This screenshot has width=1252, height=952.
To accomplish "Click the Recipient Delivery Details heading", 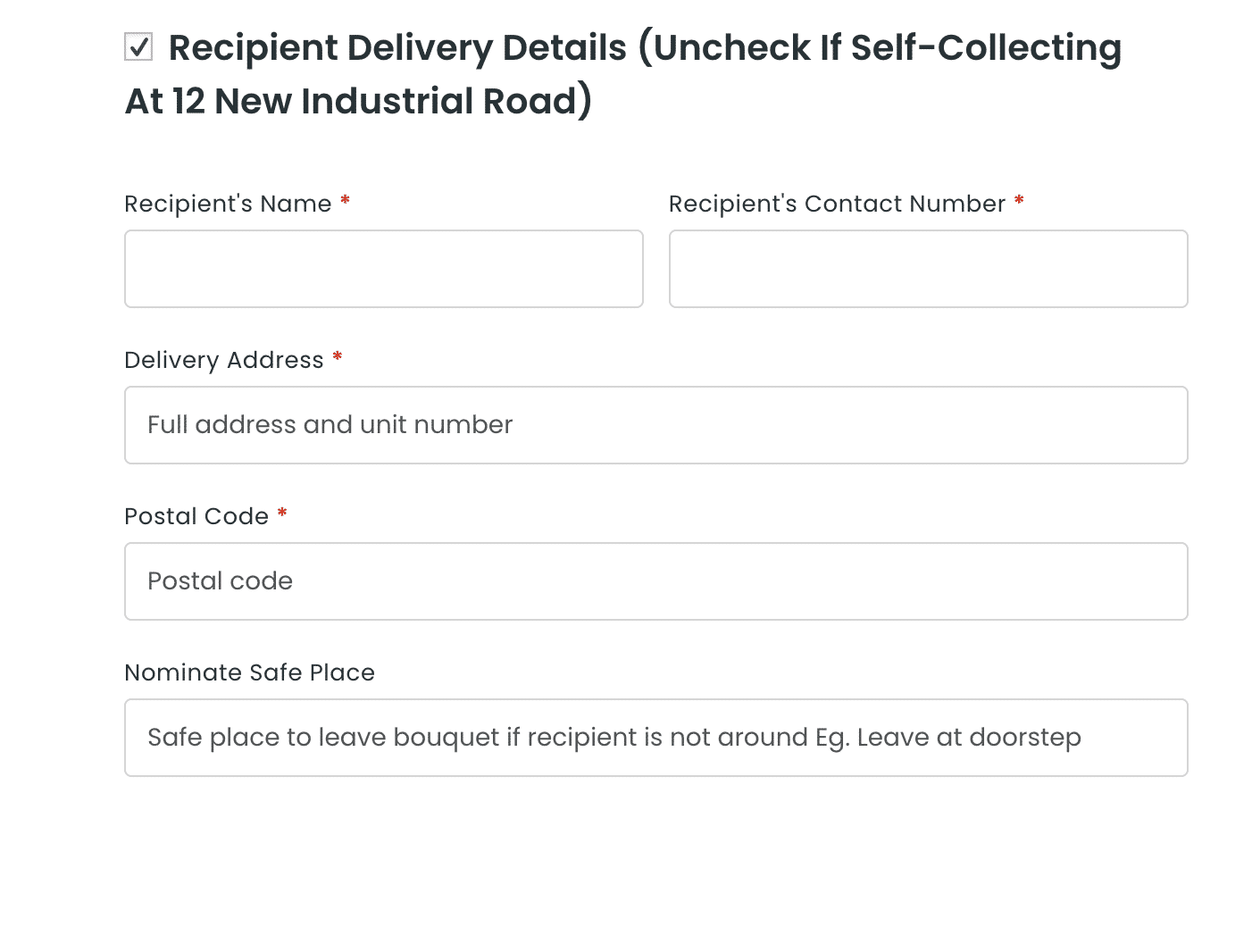I will point(622,73).
